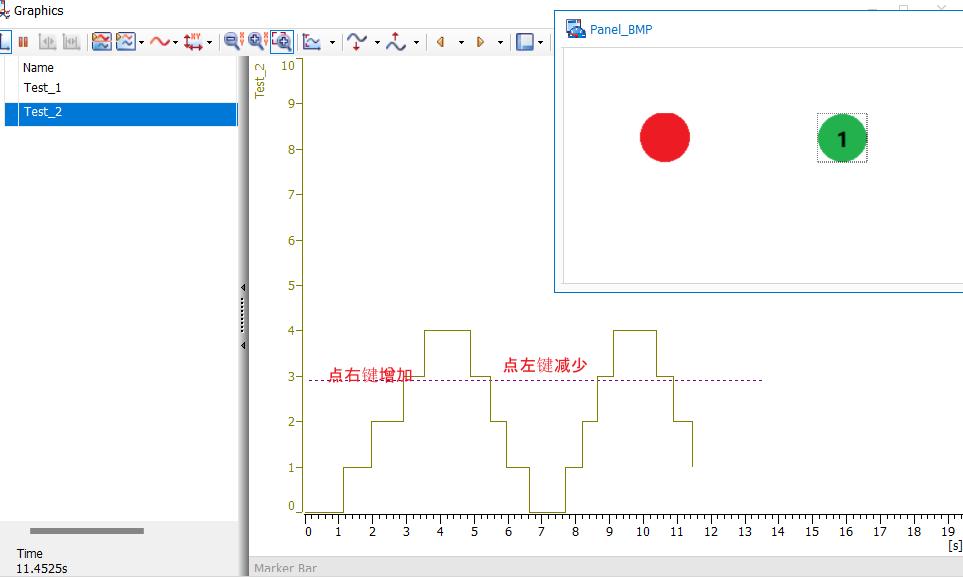Screen dimensions: 963x577
Task: Open dropdown arrow beside XY axis icon
Action: pos(209,42)
